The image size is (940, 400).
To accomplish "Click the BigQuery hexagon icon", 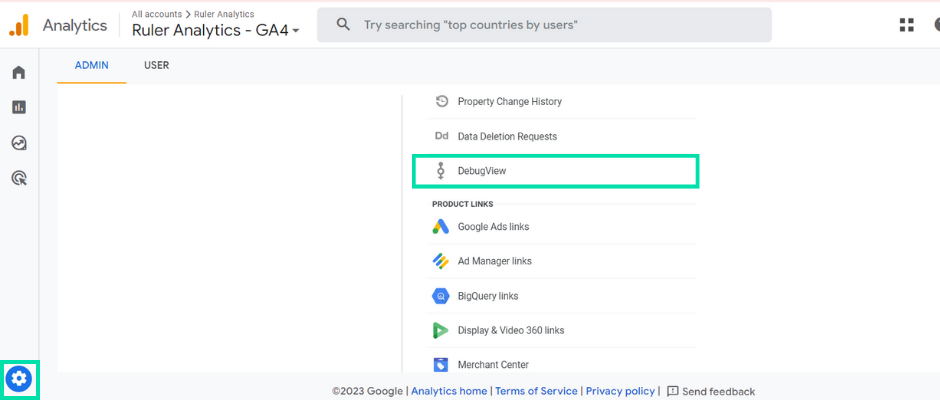I will click(441, 296).
